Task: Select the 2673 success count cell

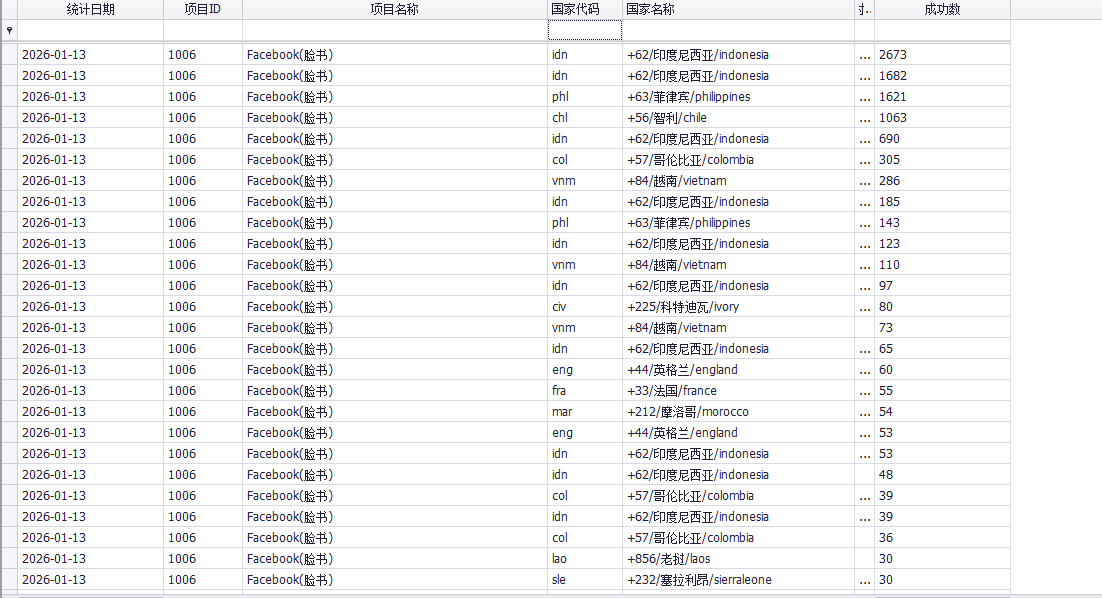Action: point(942,55)
